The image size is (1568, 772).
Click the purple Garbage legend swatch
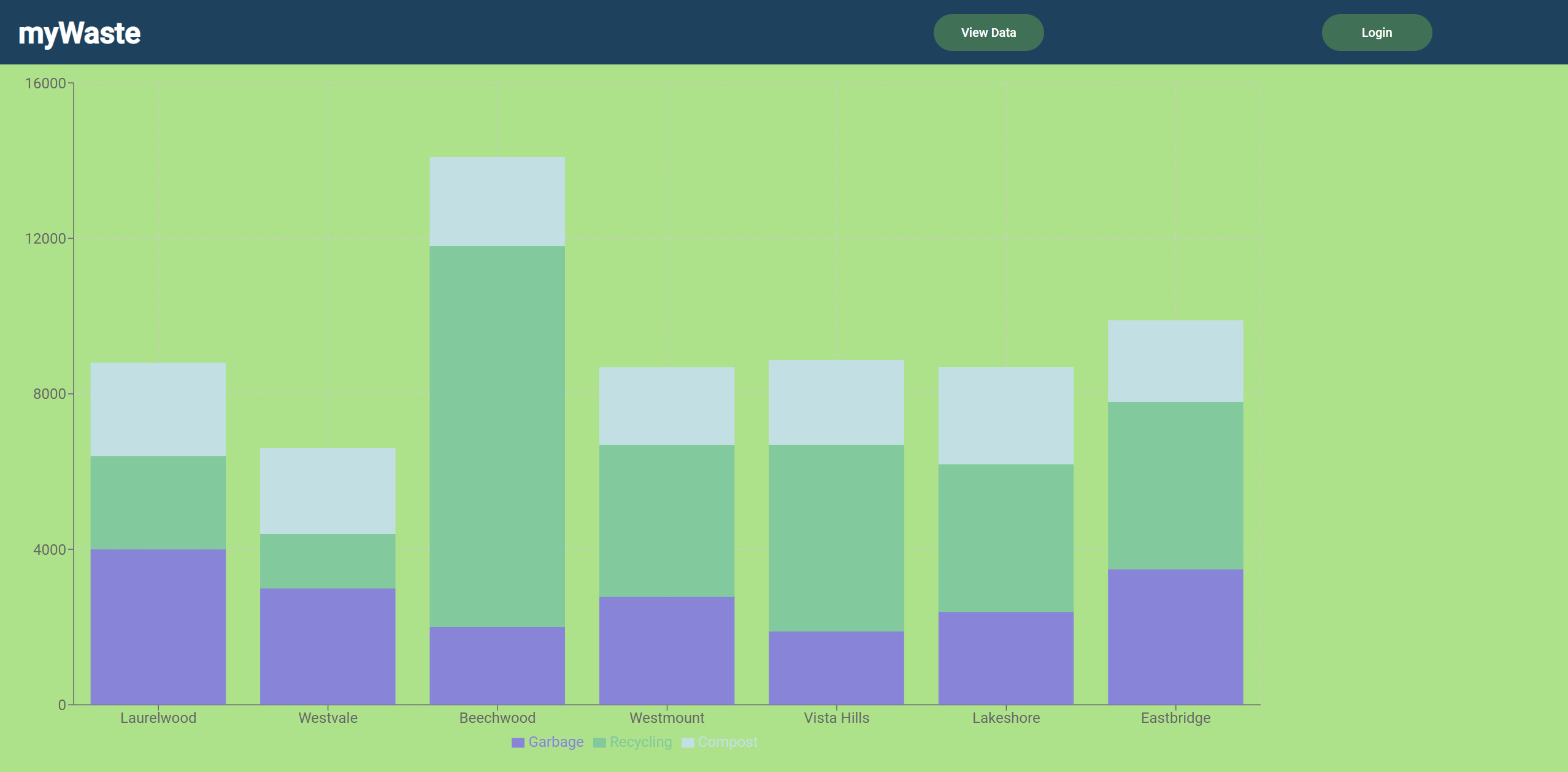(518, 743)
